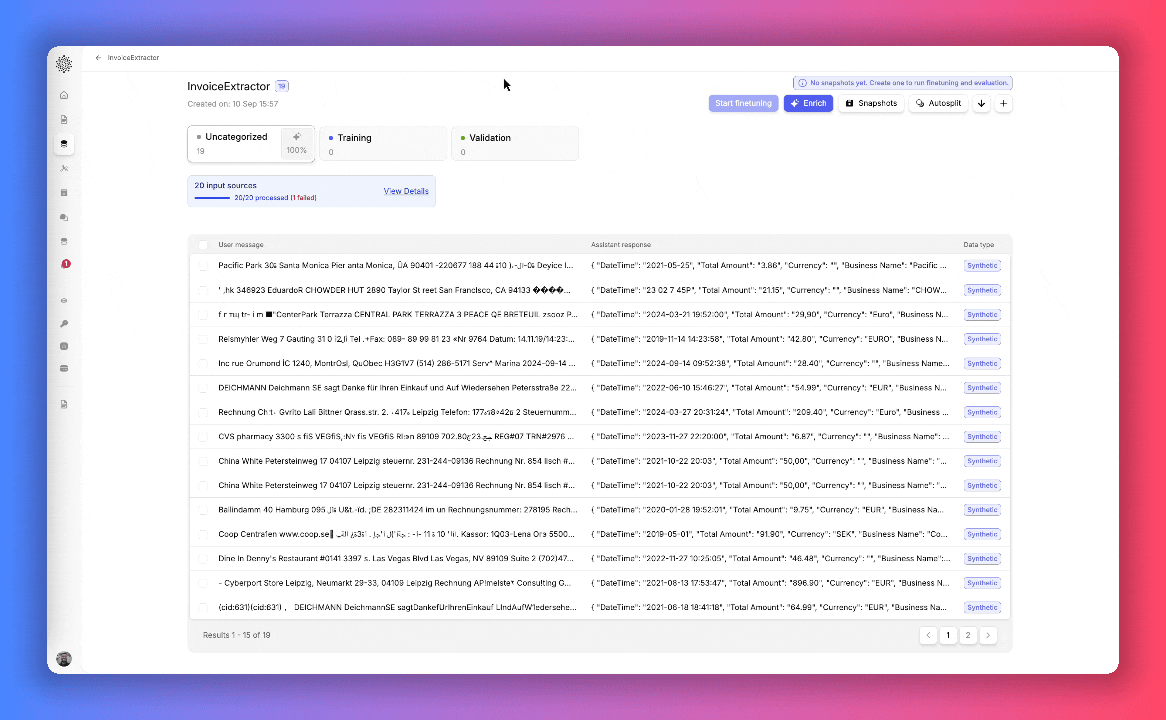1166x720 pixels.
Task: Open the key icon in sidebar
Action: pos(64,324)
